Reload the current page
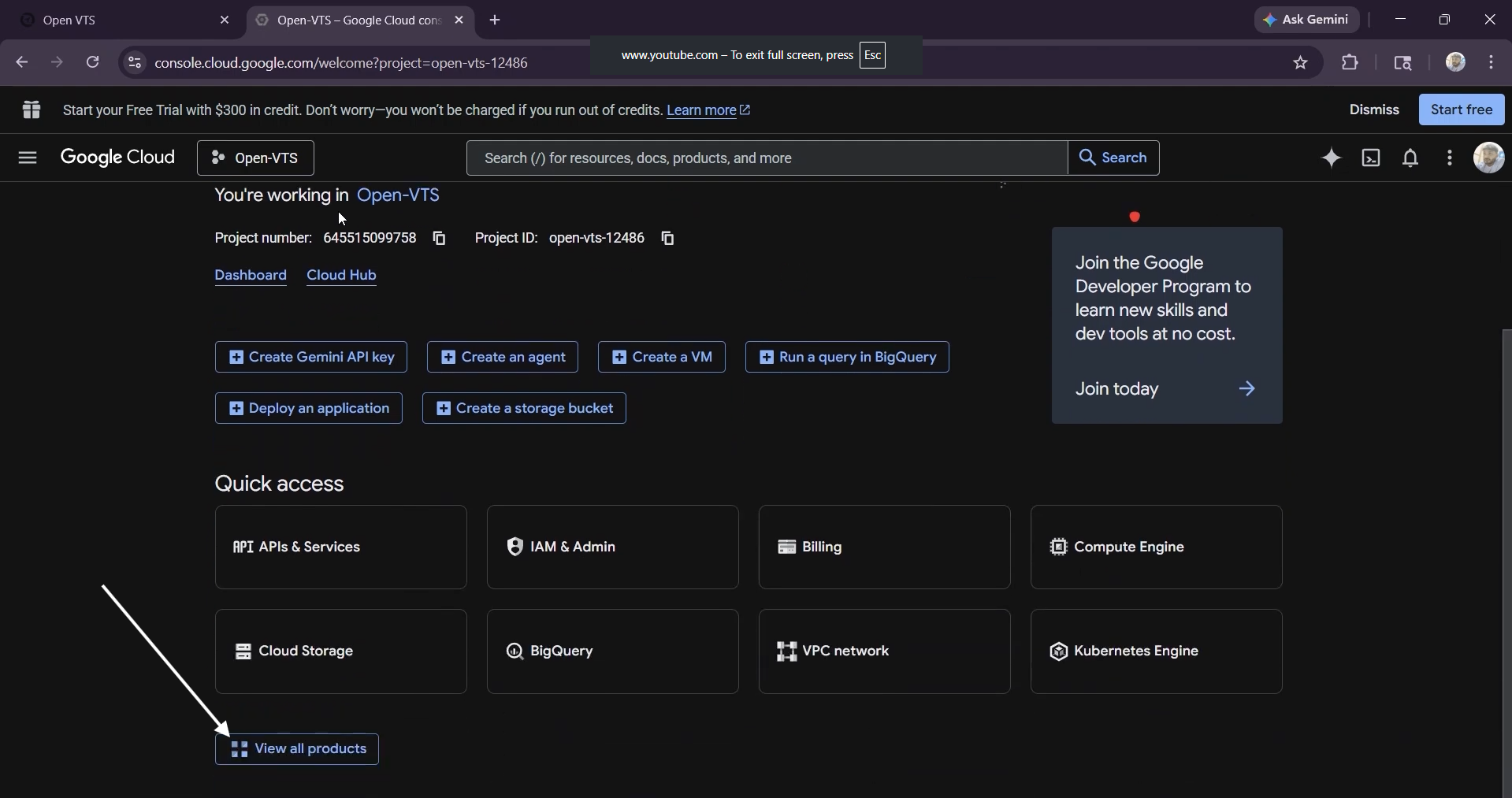Viewport: 1512px width, 798px height. click(92, 62)
